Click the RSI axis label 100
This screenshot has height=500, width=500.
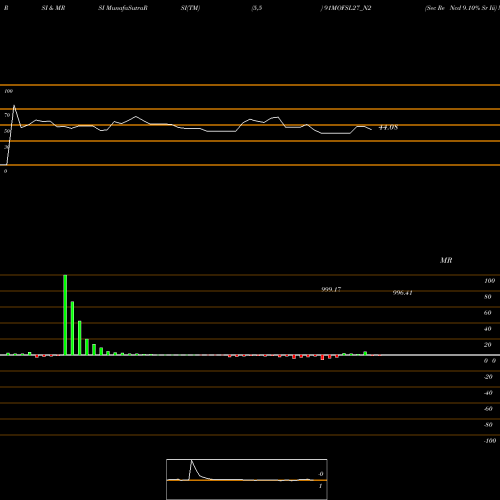(x=9, y=91)
